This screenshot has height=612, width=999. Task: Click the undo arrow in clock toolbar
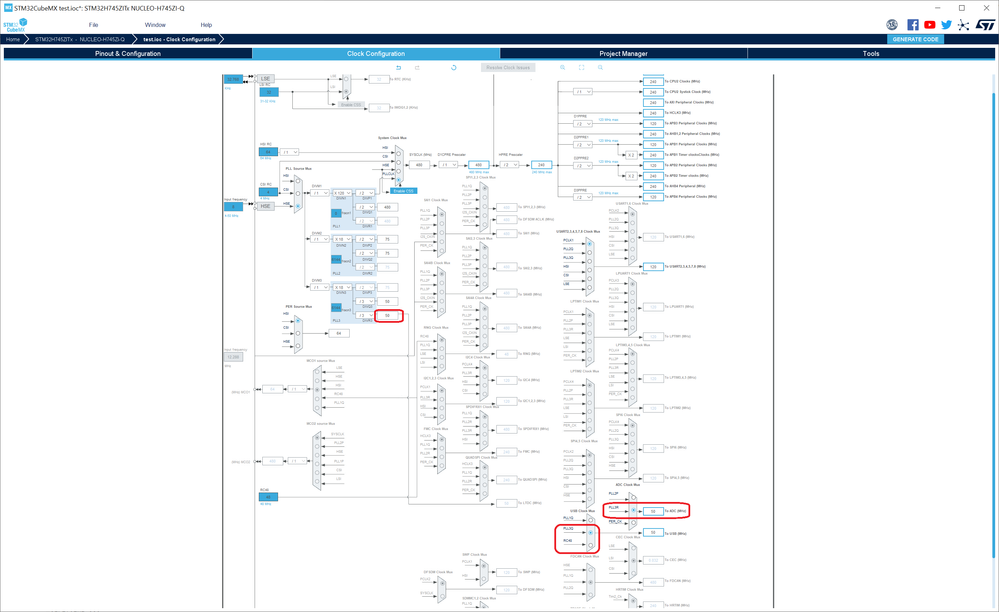tap(399, 68)
